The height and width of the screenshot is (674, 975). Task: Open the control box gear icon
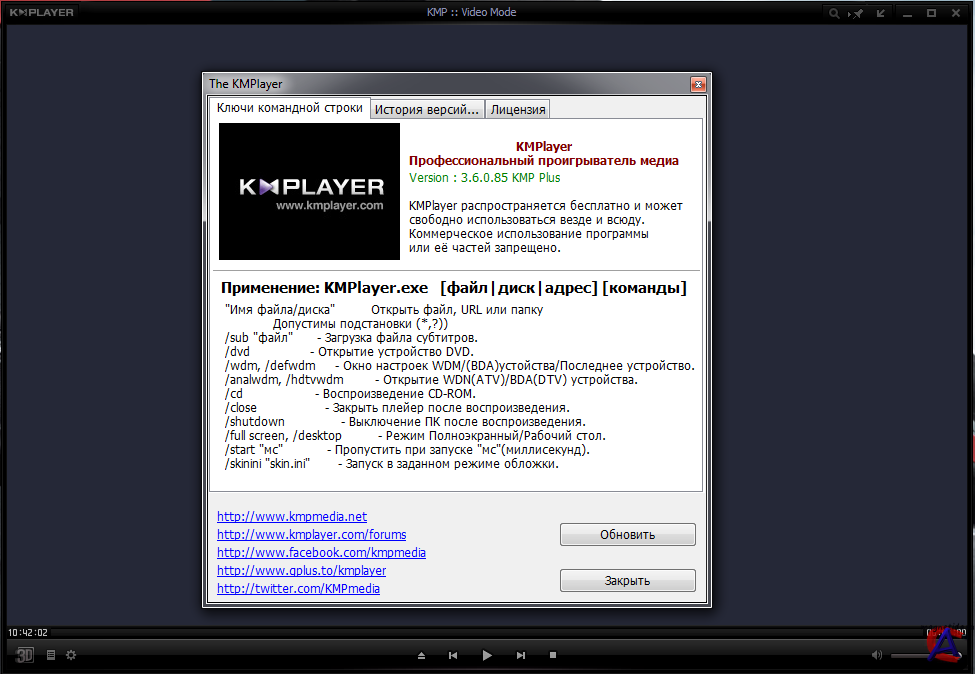click(71, 655)
